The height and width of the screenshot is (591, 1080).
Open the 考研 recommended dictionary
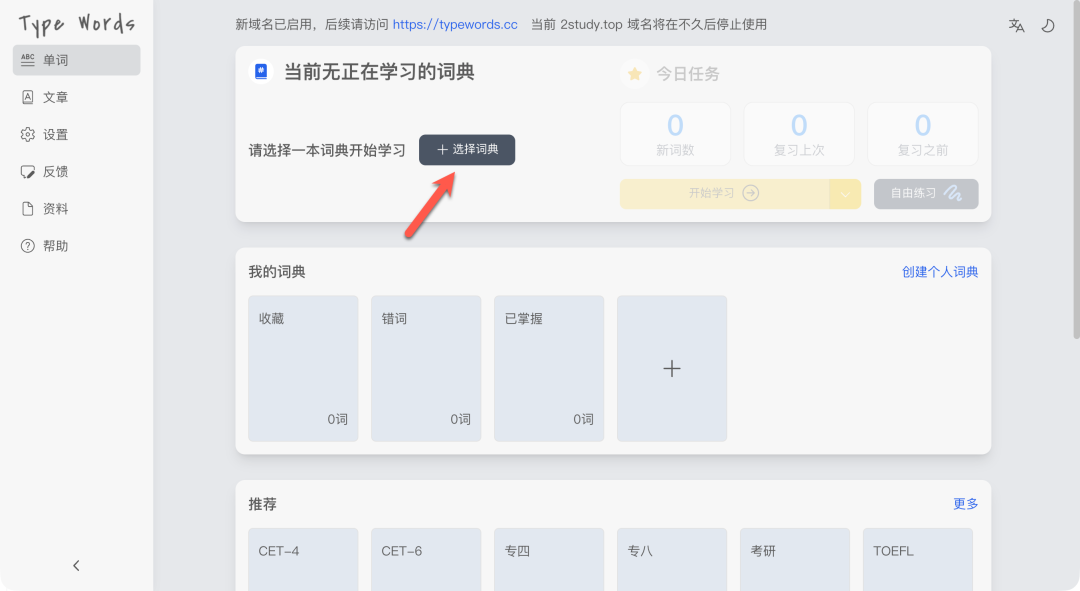[x=795, y=559]
